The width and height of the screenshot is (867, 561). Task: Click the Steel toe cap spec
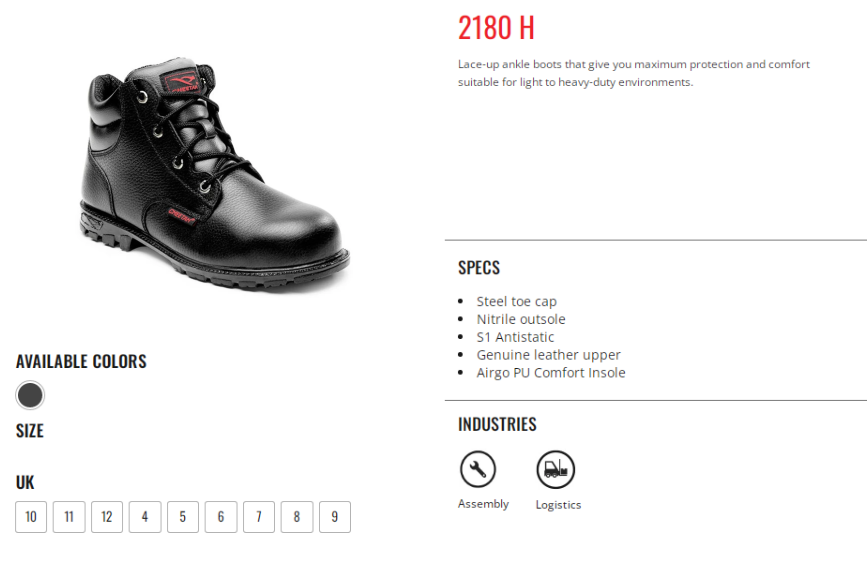click(516, 301)
